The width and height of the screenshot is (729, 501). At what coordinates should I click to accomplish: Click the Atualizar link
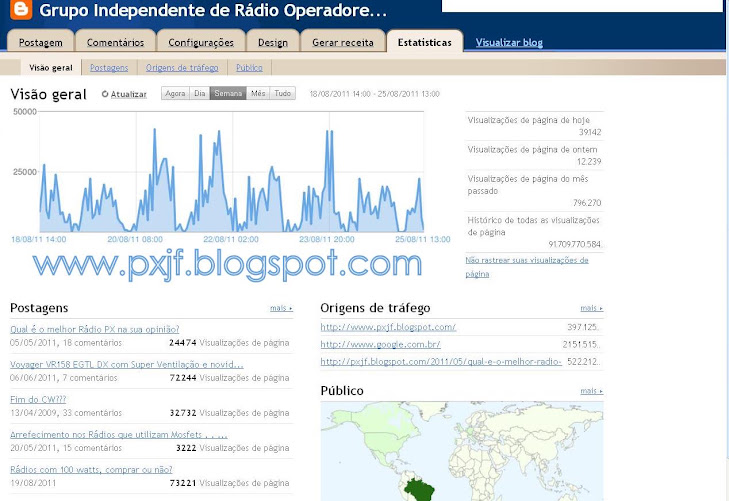[128, 94]
